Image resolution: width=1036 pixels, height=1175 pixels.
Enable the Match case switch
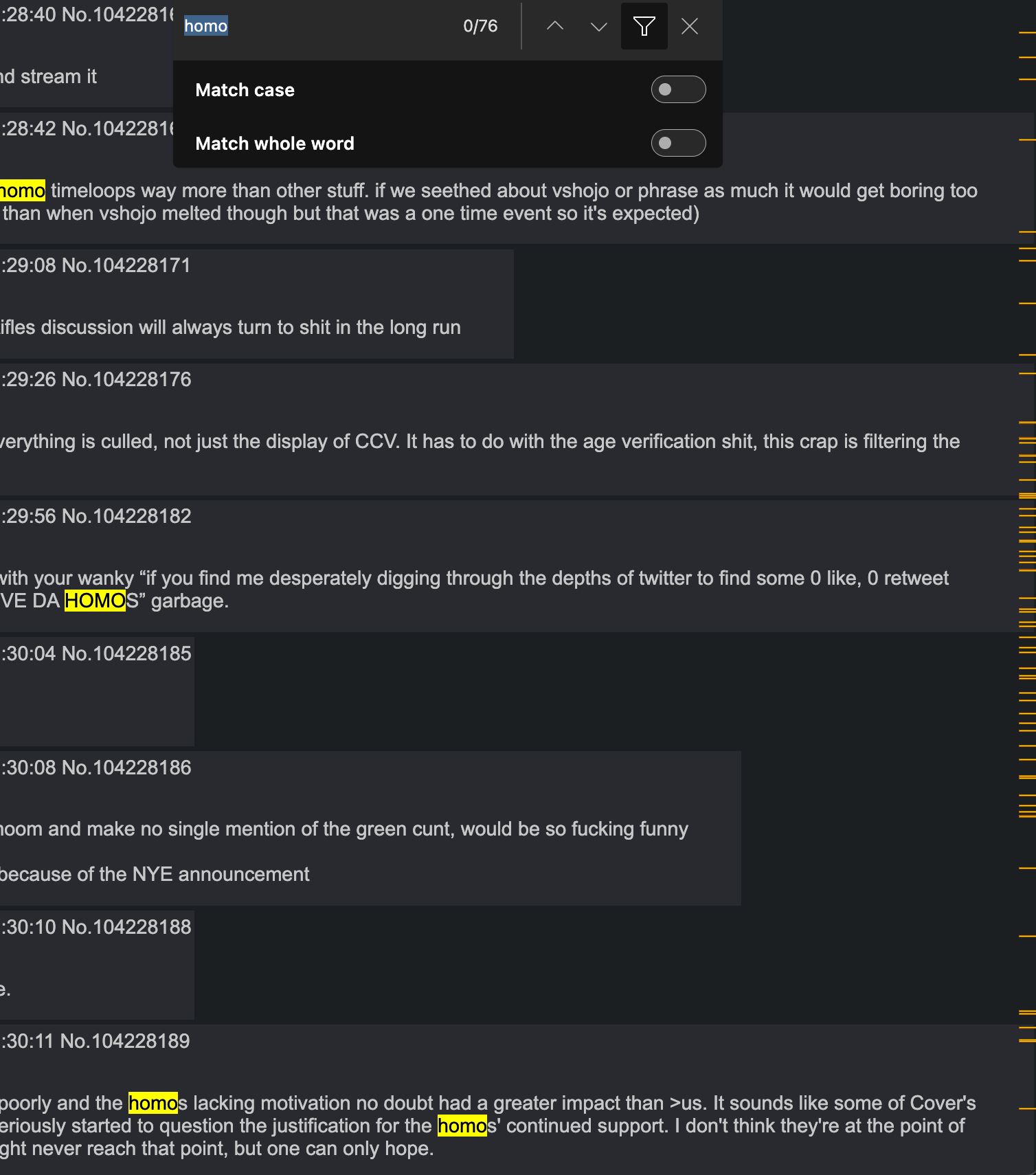click(x=679, y=89)
